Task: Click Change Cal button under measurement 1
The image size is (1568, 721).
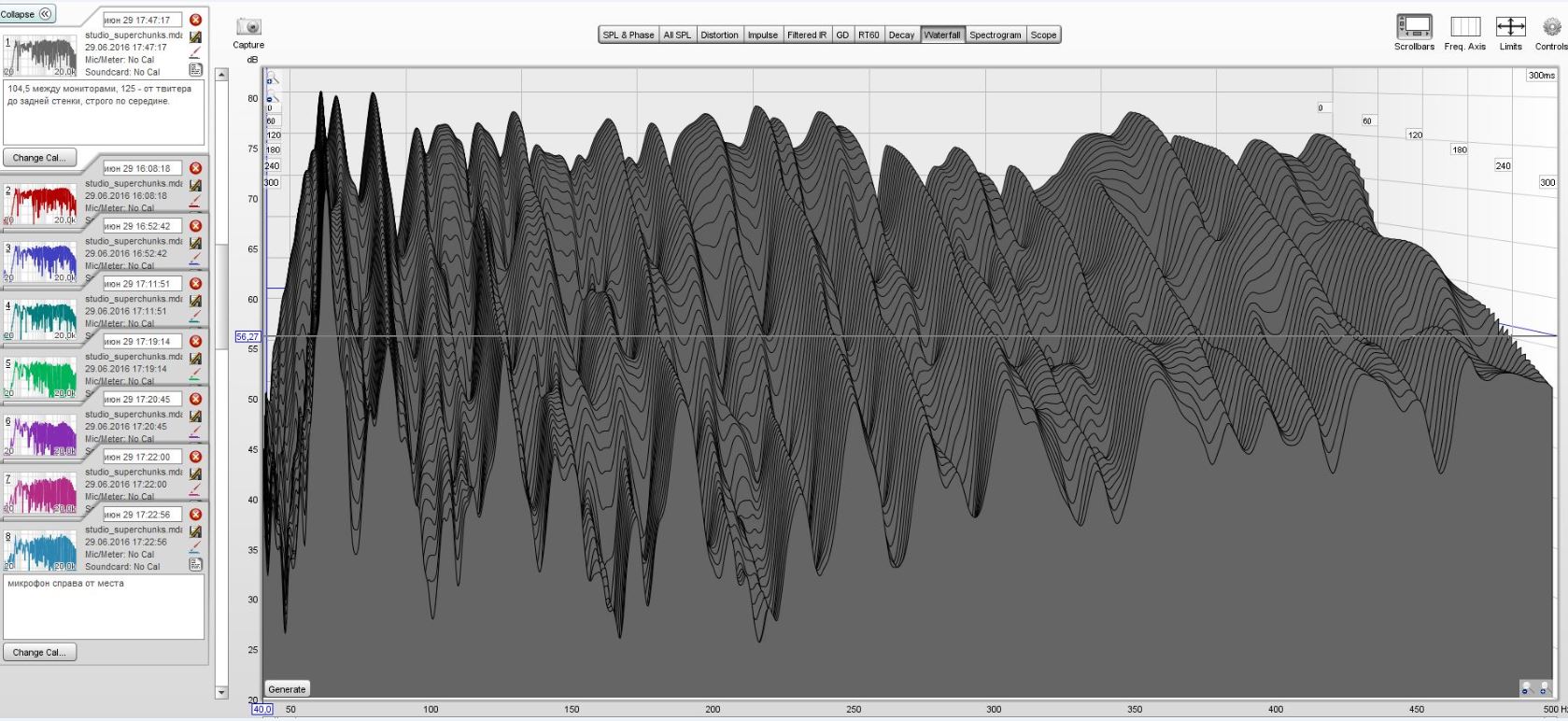Action: click(x=39, y=158)
